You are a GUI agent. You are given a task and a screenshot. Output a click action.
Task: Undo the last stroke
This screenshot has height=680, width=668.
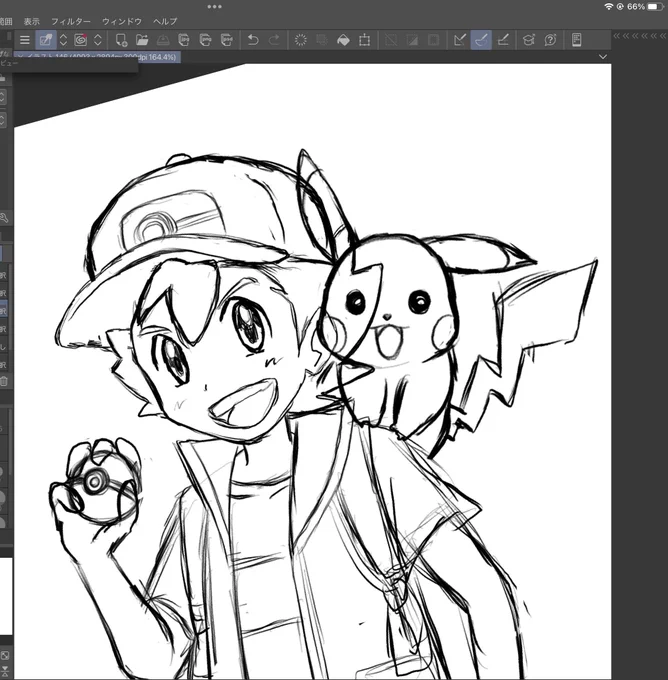pyautogui.click(x=253, y=40)
